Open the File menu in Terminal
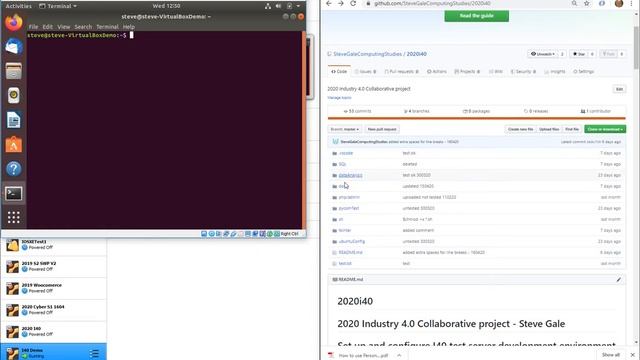The width and height of the screenshot is (640, 360). (33, 27)
